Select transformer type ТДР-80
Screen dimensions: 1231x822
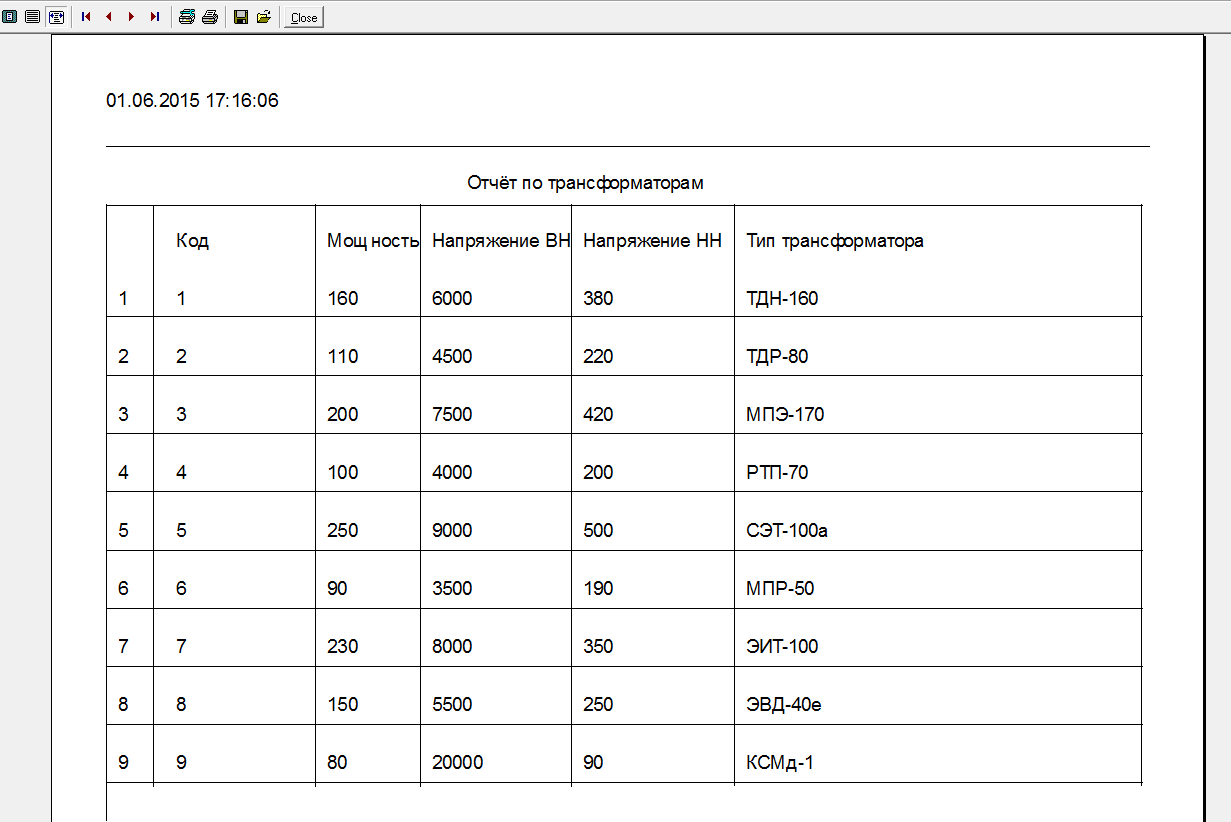[x=777, y=356]
